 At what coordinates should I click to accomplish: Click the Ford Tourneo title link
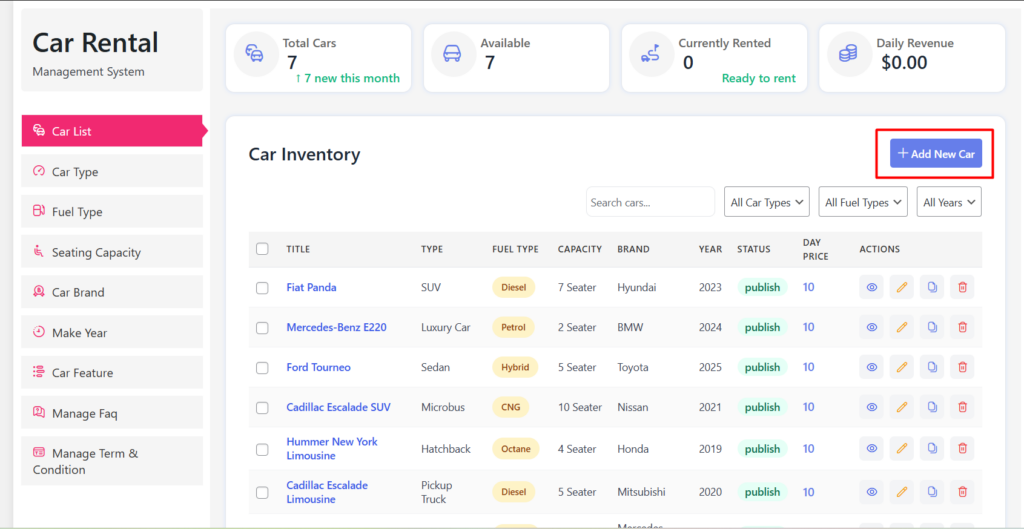coord(319,367)
